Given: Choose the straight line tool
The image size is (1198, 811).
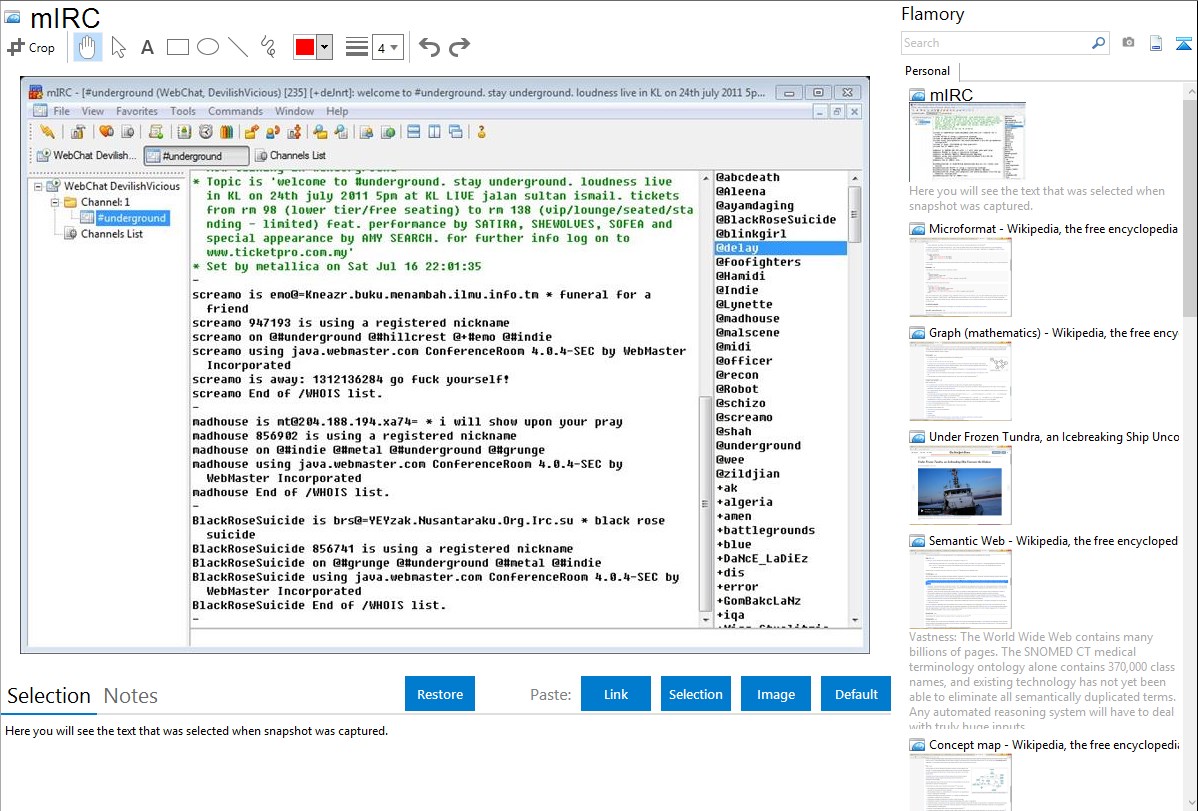Looking at the screenshot, I should [238, 47].
